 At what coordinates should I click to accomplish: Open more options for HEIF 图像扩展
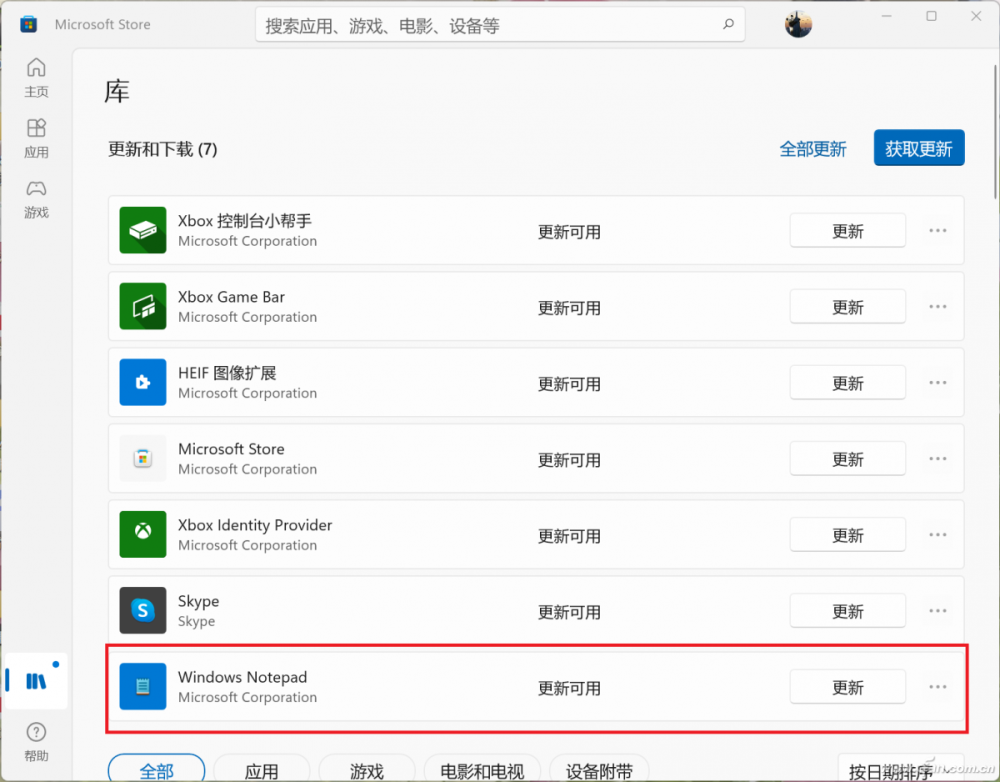coord(938,382)
